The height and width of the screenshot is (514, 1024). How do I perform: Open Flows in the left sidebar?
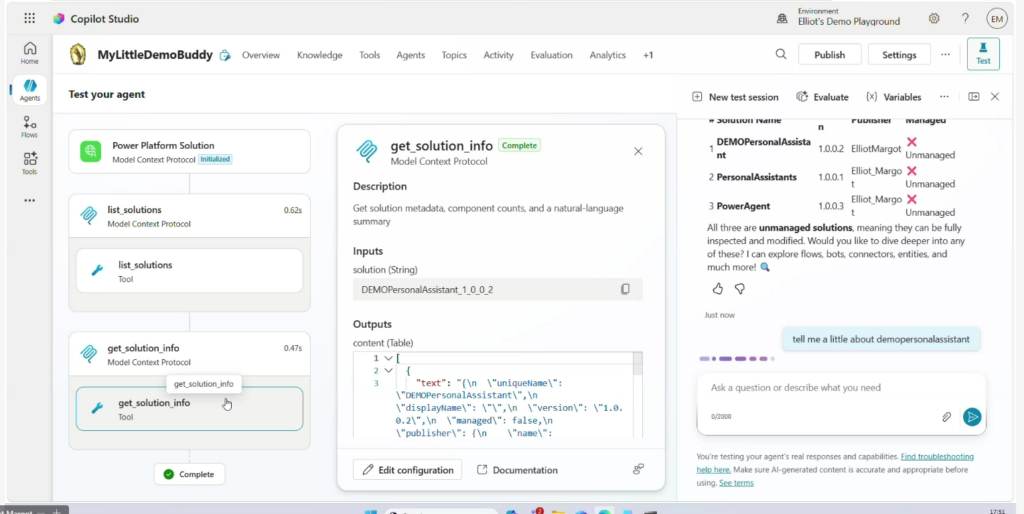click(x=30, y=126)
